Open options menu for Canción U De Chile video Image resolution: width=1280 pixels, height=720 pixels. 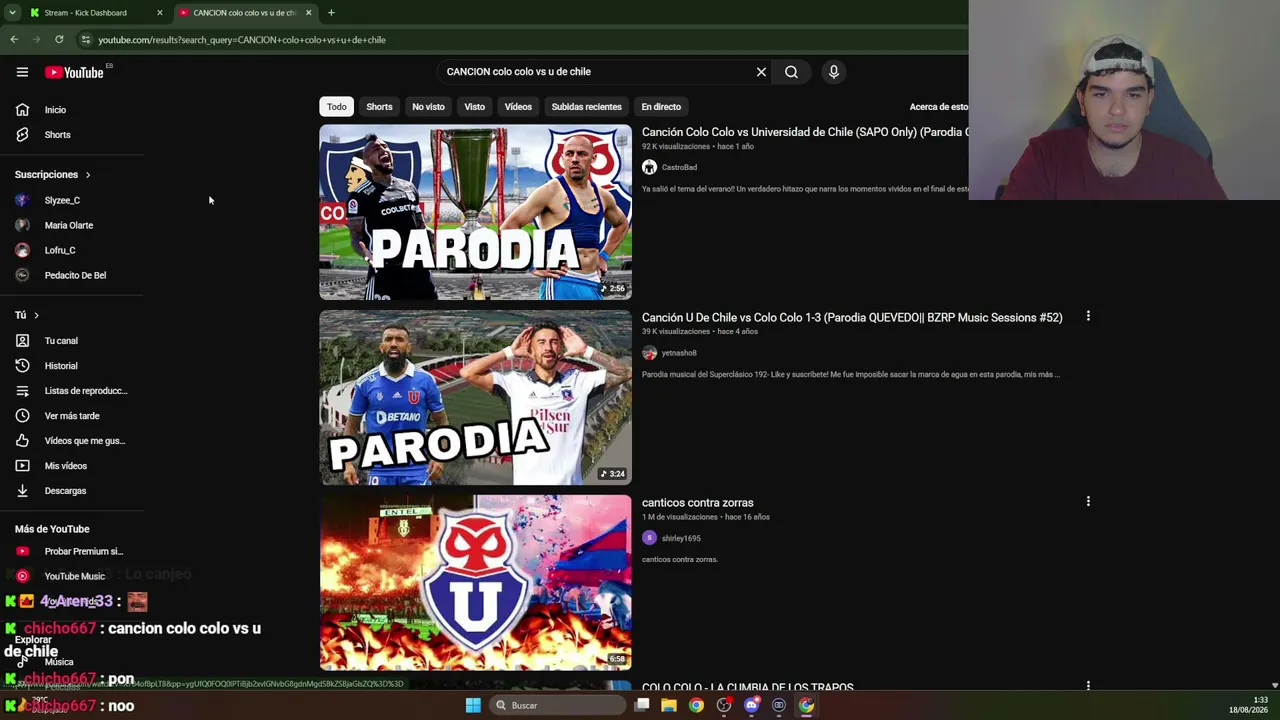[1088, 317]
